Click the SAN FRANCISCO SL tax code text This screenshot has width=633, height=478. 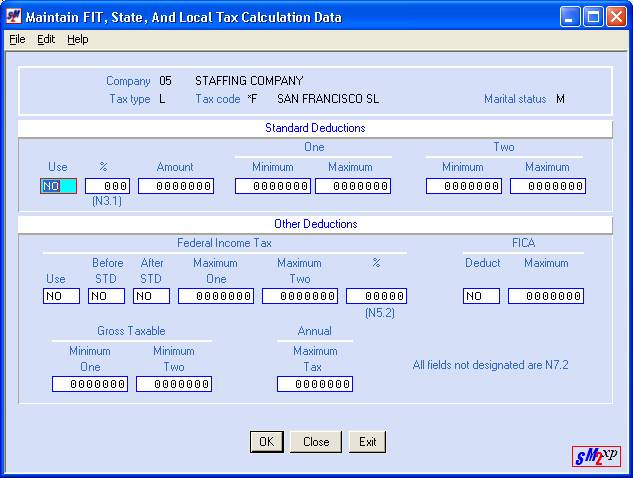tap(328, 99)
